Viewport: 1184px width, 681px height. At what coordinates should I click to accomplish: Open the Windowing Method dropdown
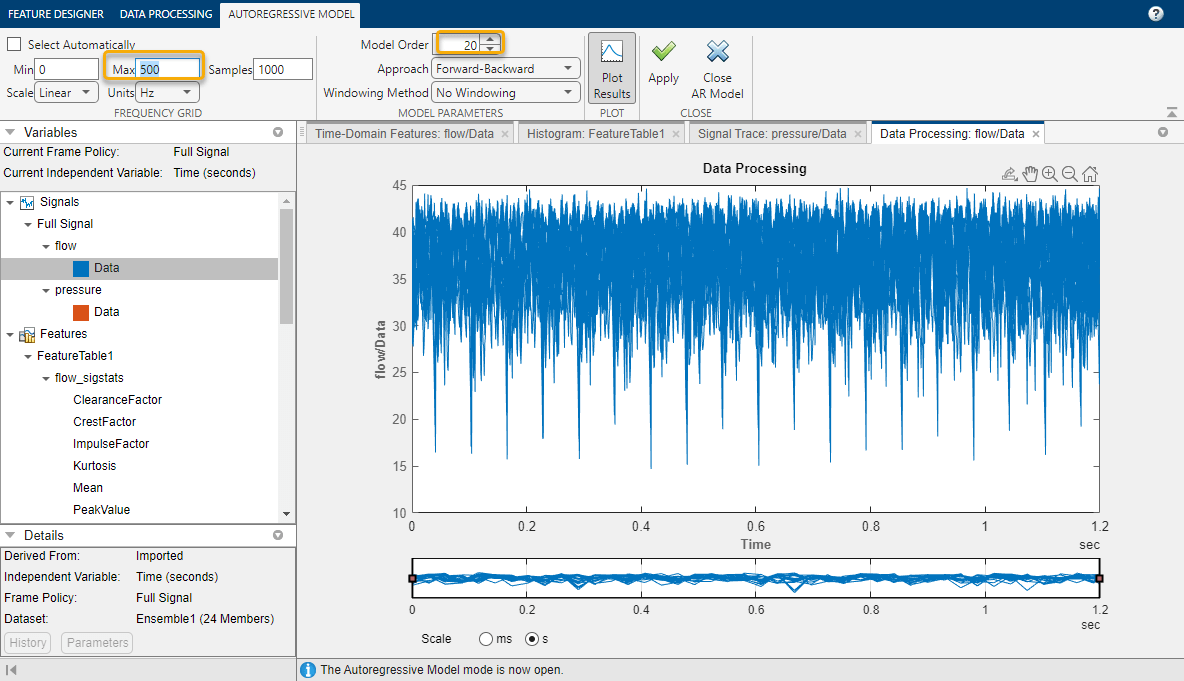506,93
